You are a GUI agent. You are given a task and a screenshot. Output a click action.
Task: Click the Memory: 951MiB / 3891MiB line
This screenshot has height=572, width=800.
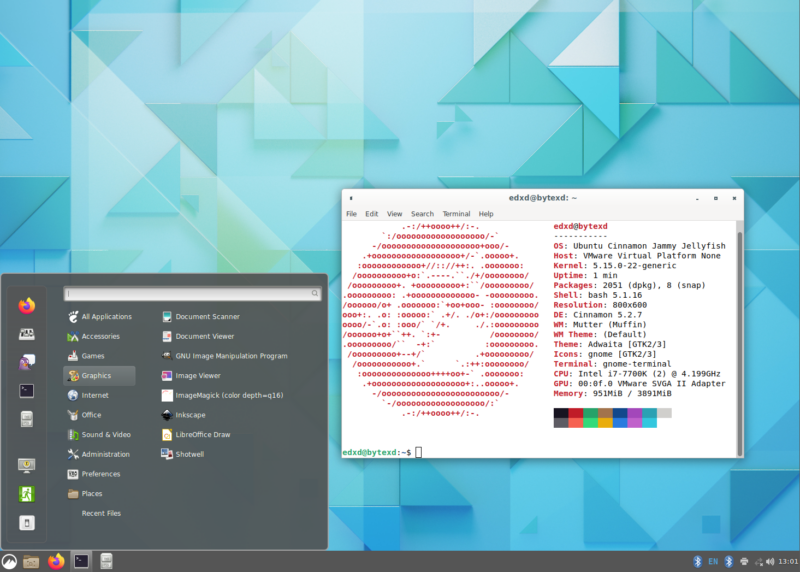pyautogui.click(x=612, y=393)
